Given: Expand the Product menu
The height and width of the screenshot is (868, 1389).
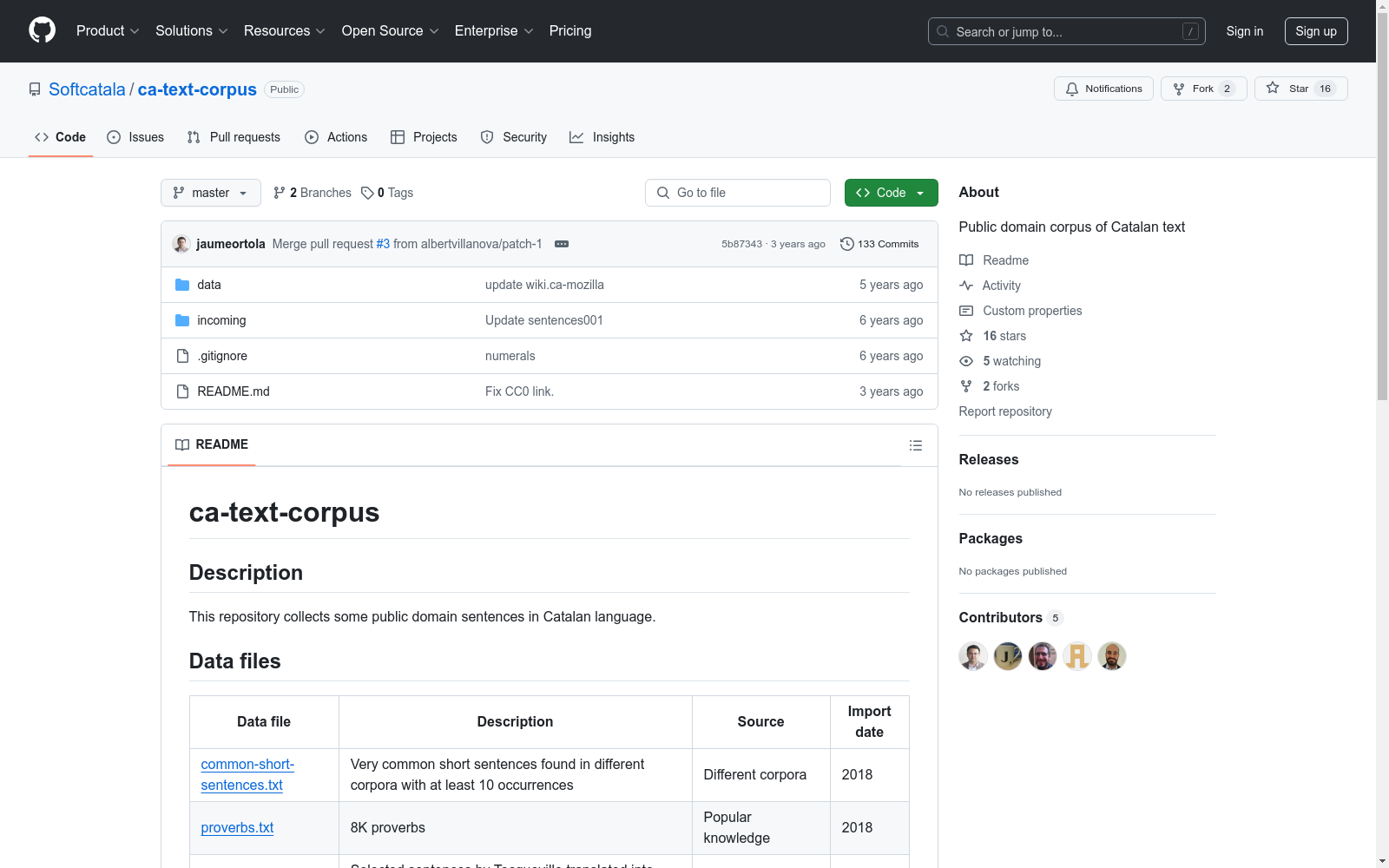Looking at the screenshot, I should pyautogui.click(x=108, y=31).
